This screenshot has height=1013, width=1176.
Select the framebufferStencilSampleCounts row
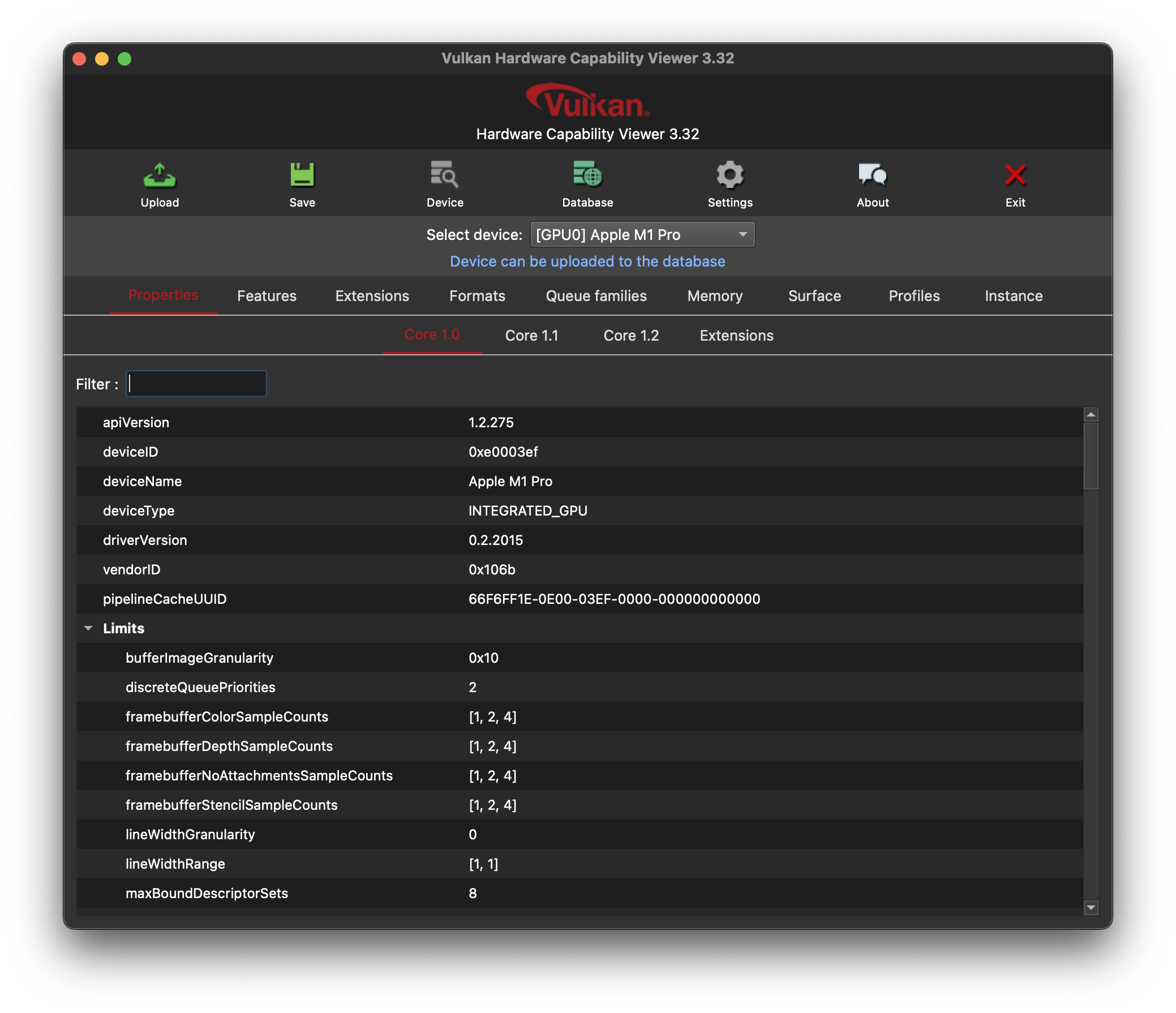point(580,805)
